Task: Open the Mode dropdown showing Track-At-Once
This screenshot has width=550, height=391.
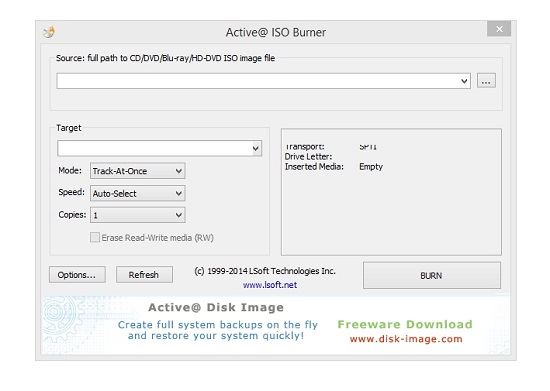Action: click(x=138, y=171)
